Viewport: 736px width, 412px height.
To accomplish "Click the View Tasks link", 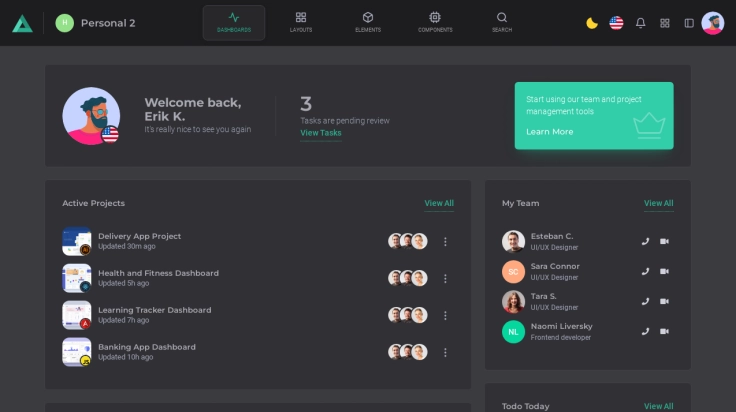I will point(321,133).
